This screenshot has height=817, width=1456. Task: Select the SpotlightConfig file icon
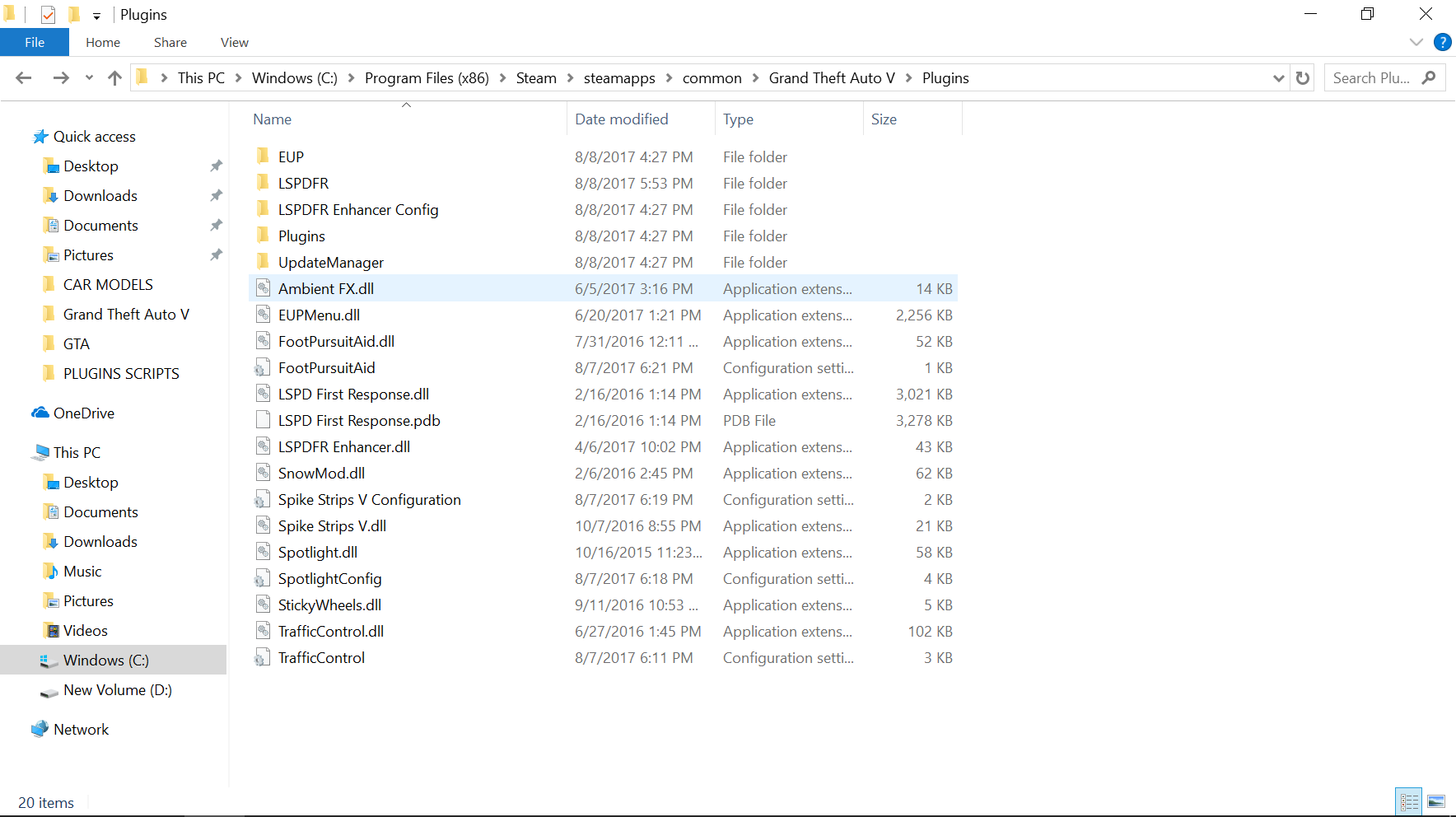[x=263, y=578]
